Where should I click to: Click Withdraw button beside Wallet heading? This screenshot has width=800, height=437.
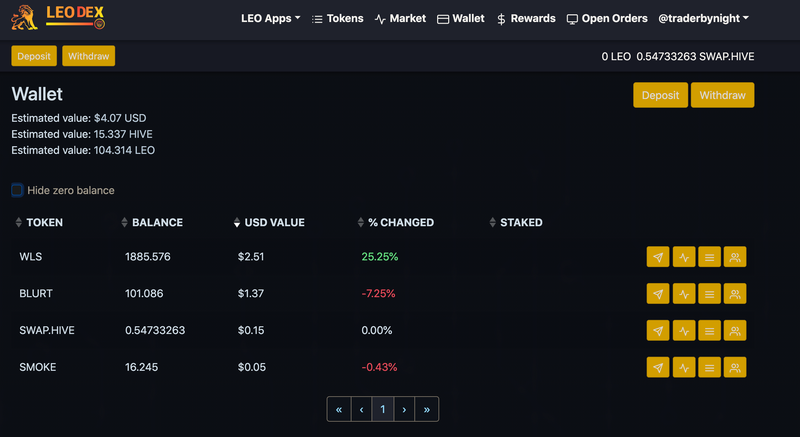coord(722,95)
